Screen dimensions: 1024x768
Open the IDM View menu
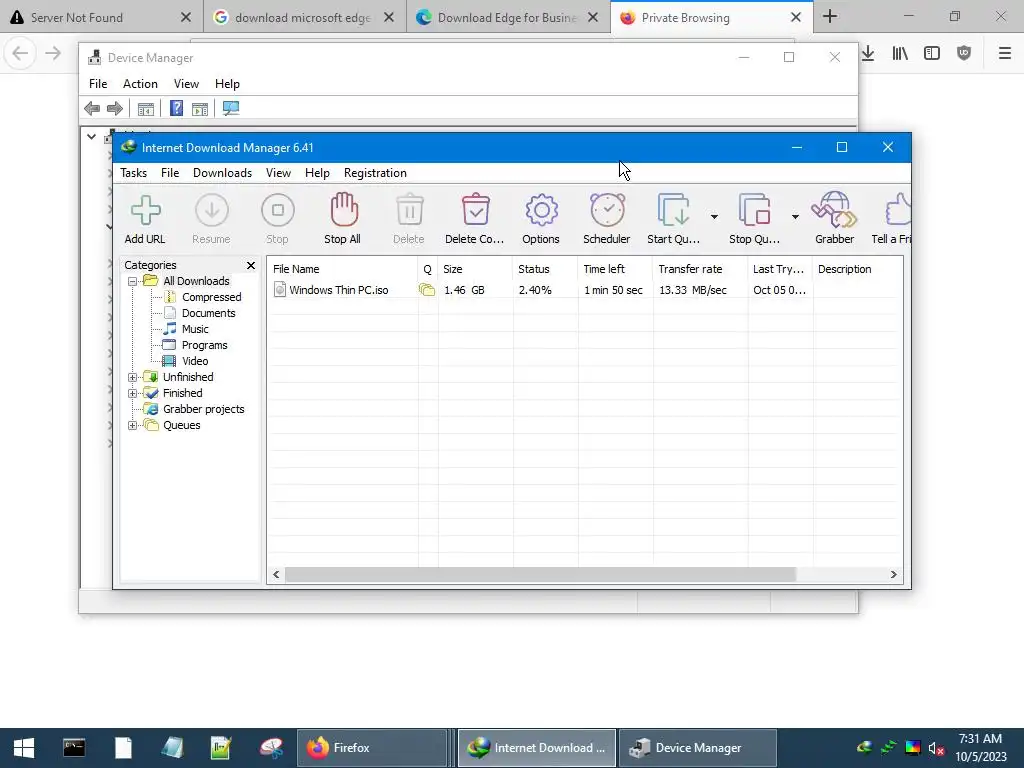(x=278, y=173)
